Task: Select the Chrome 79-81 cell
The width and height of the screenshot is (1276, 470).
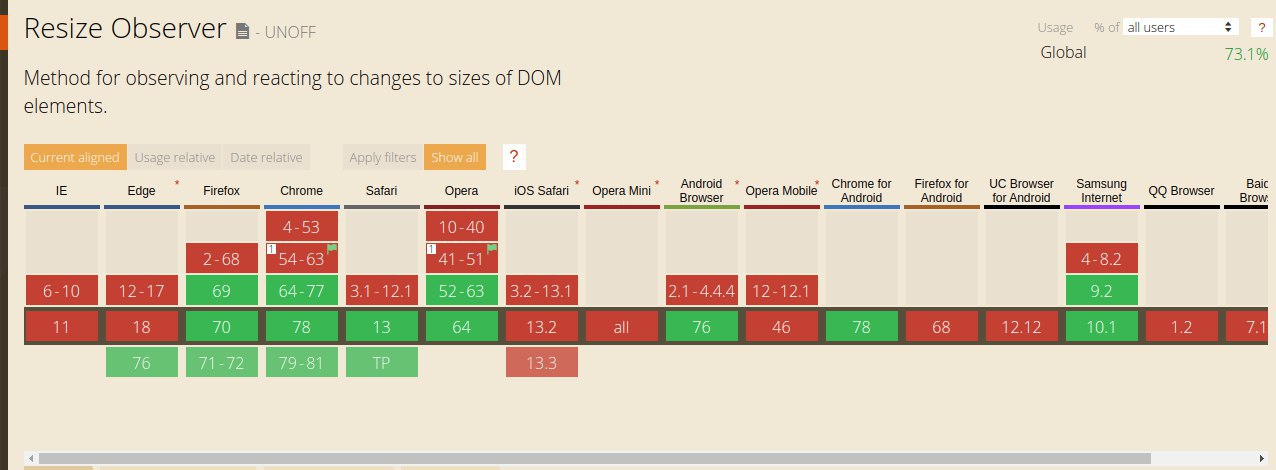Action: 302,363
